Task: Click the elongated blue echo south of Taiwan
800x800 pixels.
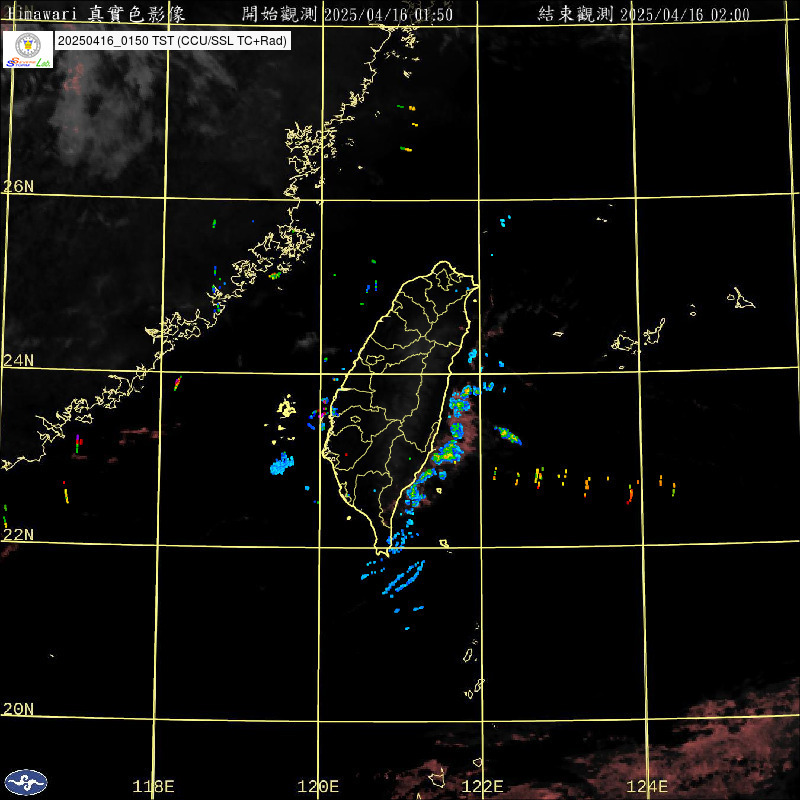Action: 406,577
